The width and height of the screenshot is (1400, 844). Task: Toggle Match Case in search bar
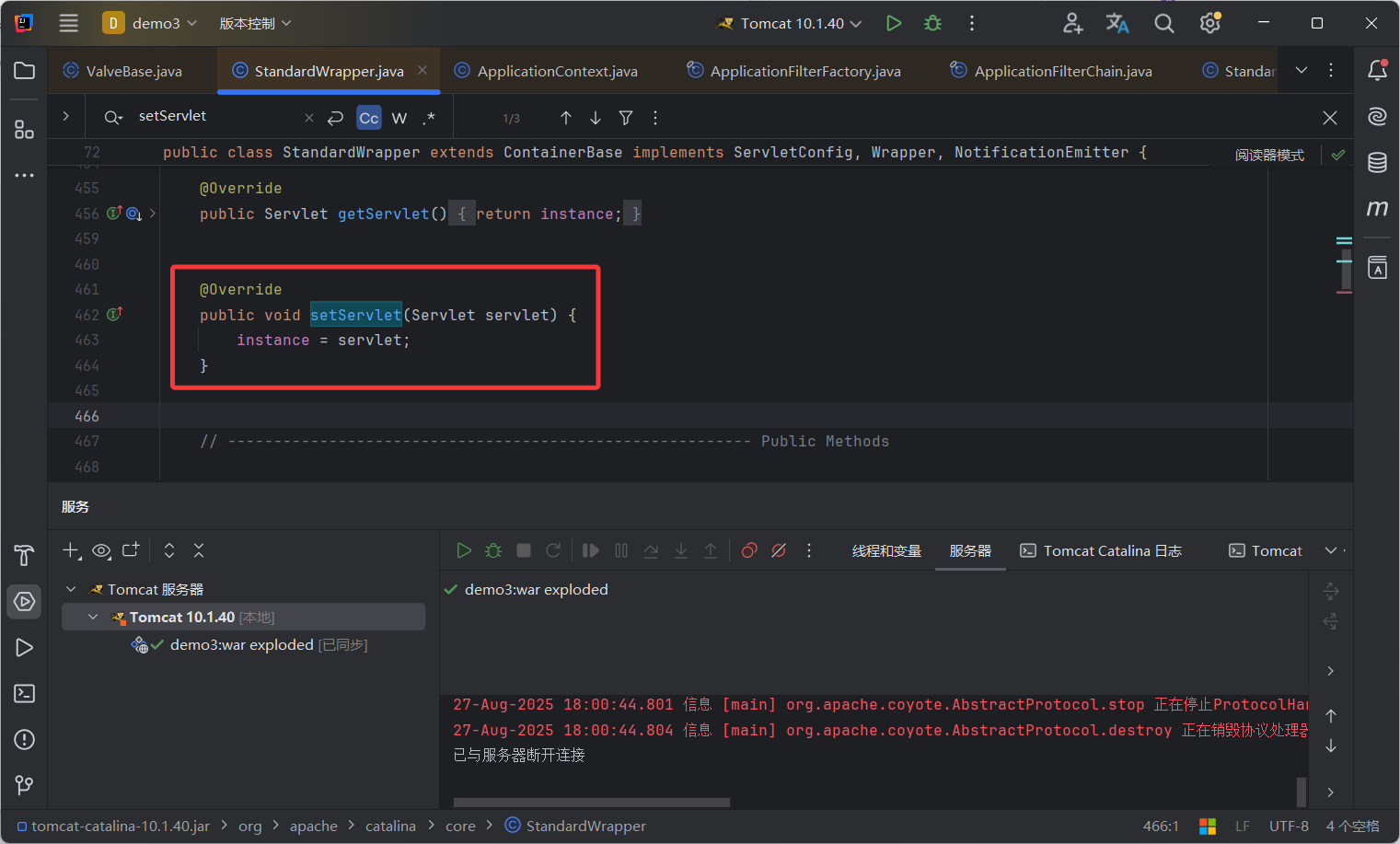[368, 118]
